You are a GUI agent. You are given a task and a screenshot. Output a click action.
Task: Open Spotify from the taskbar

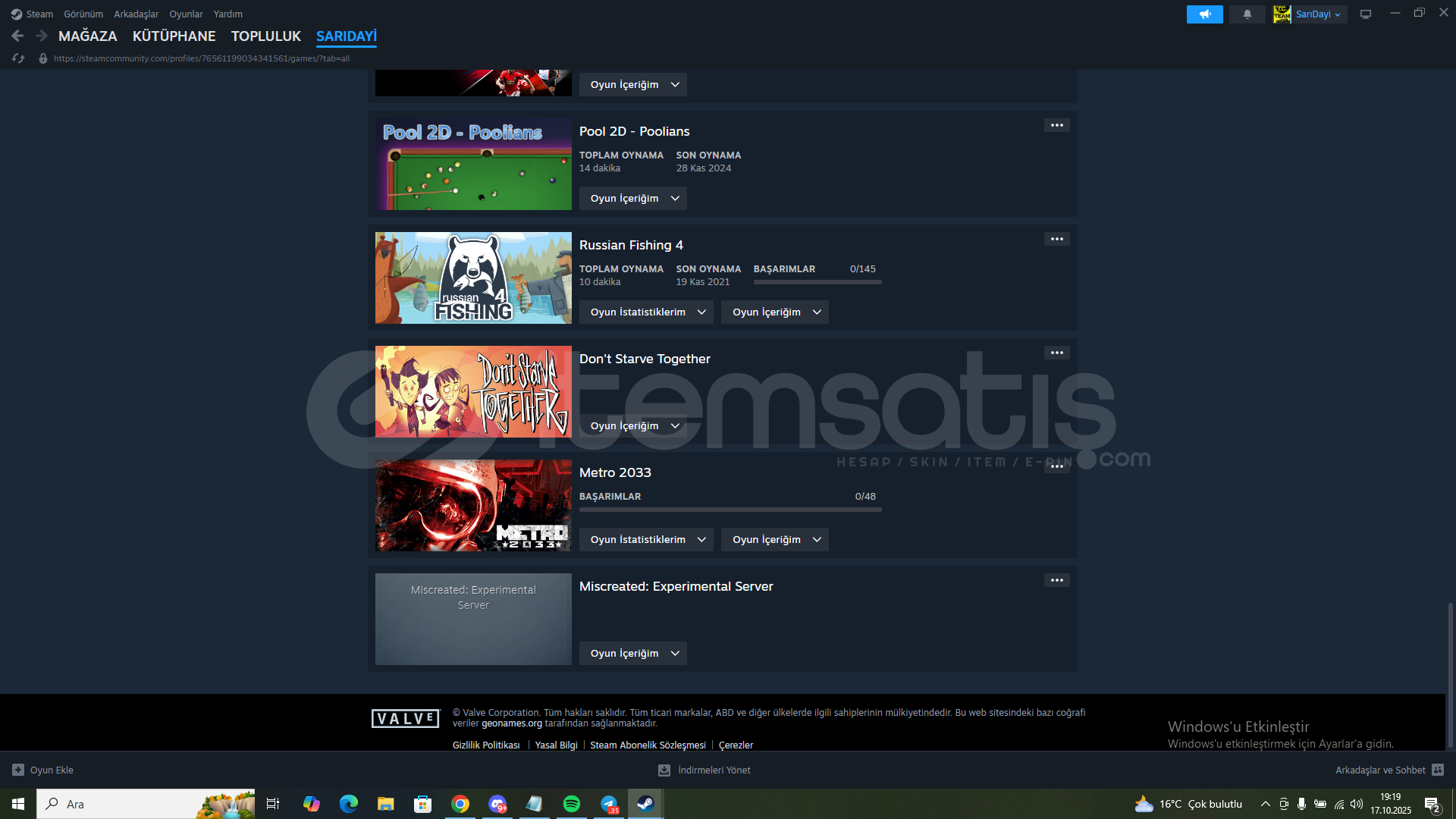click(572, 804)
